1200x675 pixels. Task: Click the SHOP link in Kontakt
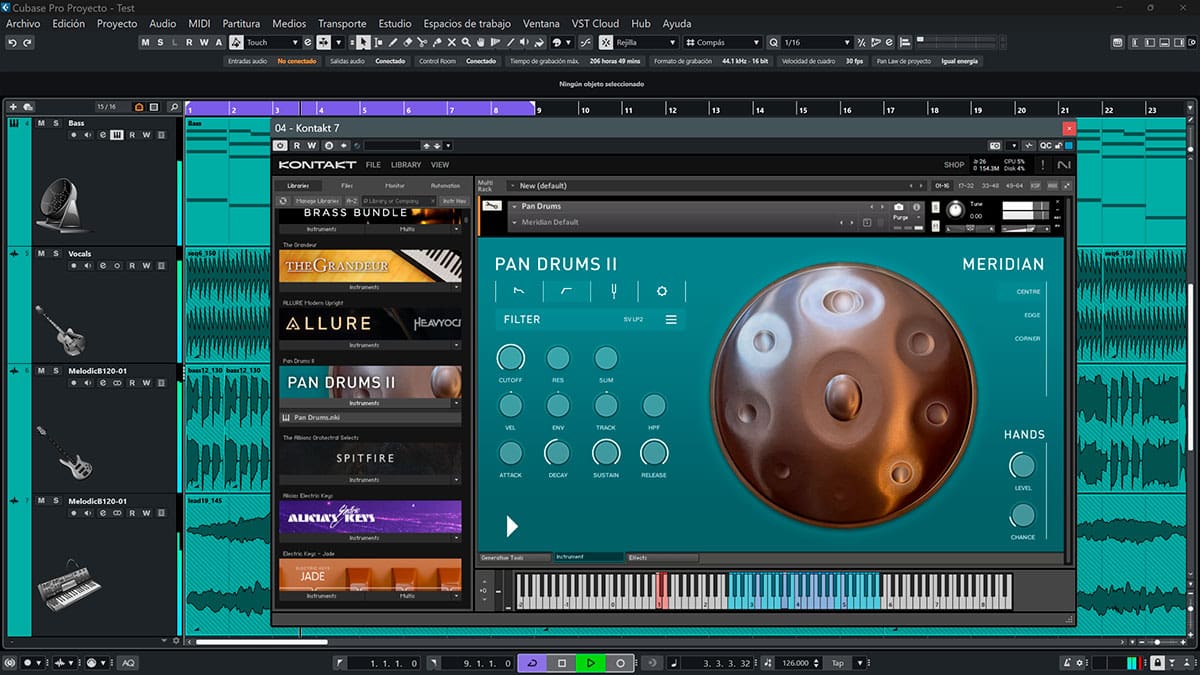tap(954, 165)
